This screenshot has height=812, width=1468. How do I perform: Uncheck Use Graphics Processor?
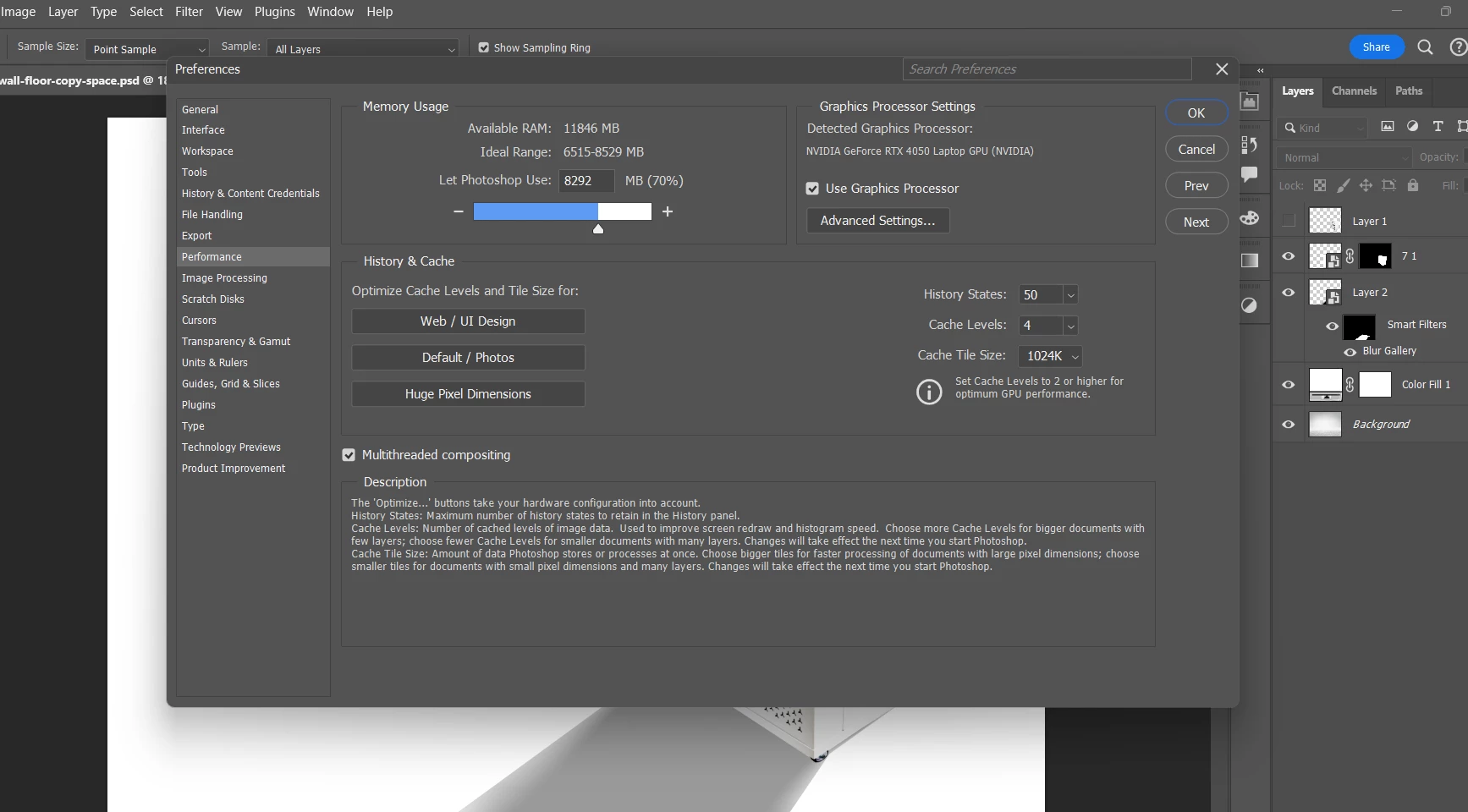(812, 189)
